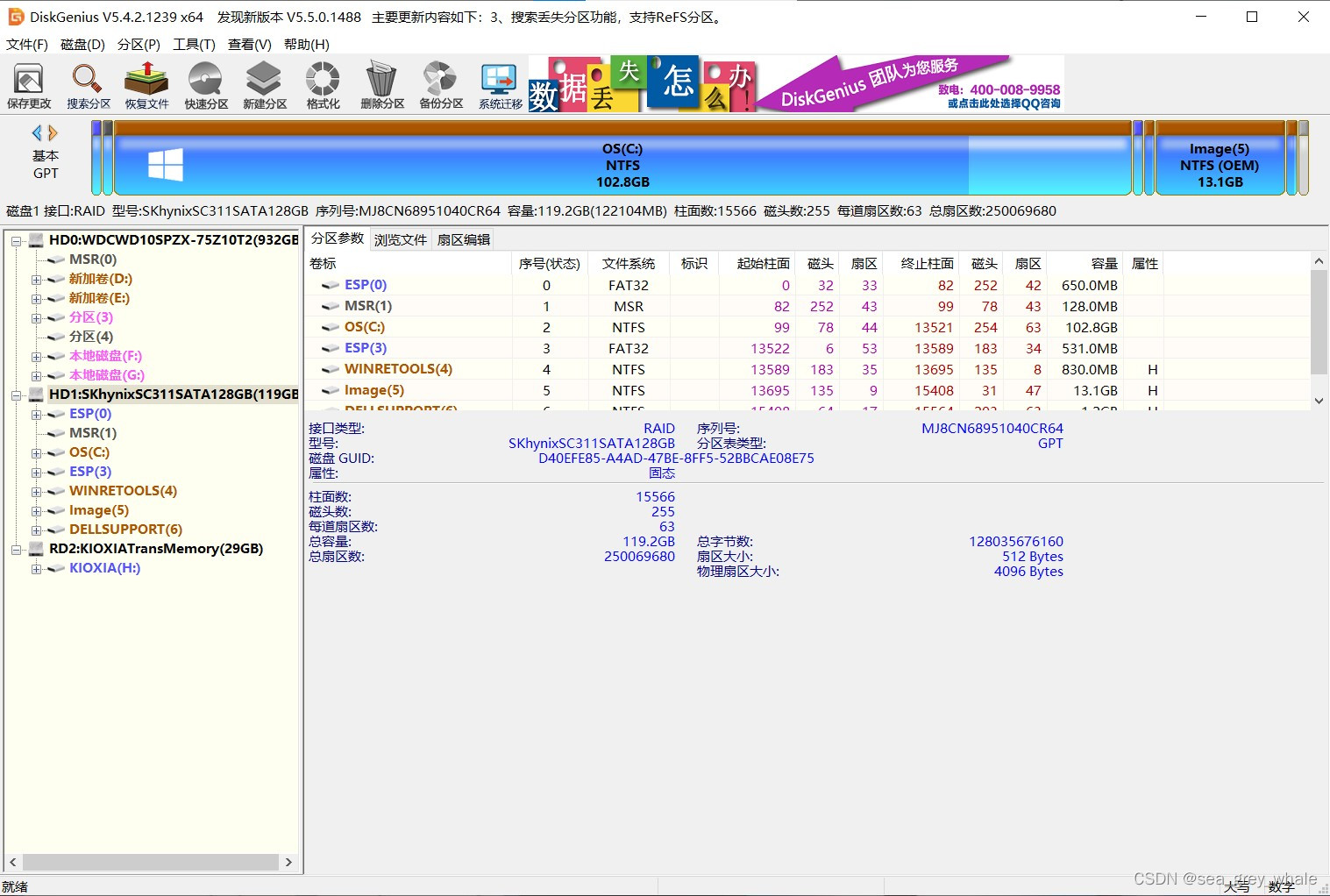Image resolution: width=1330 pixels, height=896 pixels.
Task: Select ESP(3) in the disk tree
Action: [90, 472]
